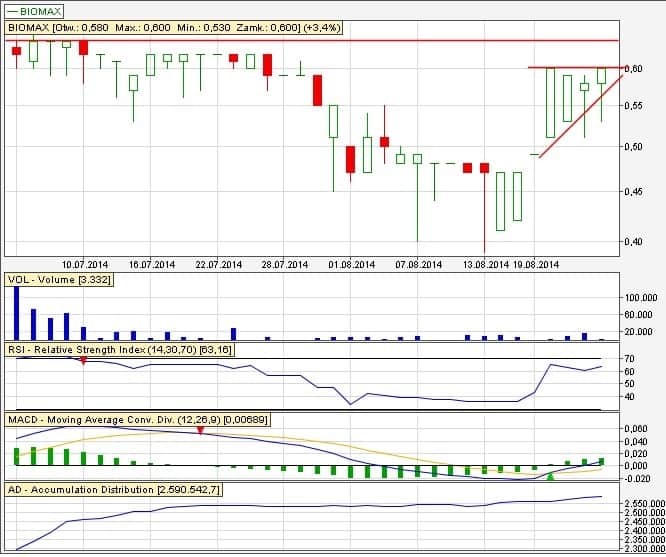Image resolution: width=666 pixels, height=557 pixels.
Task: Select the long horizontal red resistance line
Action: [300, 40]
